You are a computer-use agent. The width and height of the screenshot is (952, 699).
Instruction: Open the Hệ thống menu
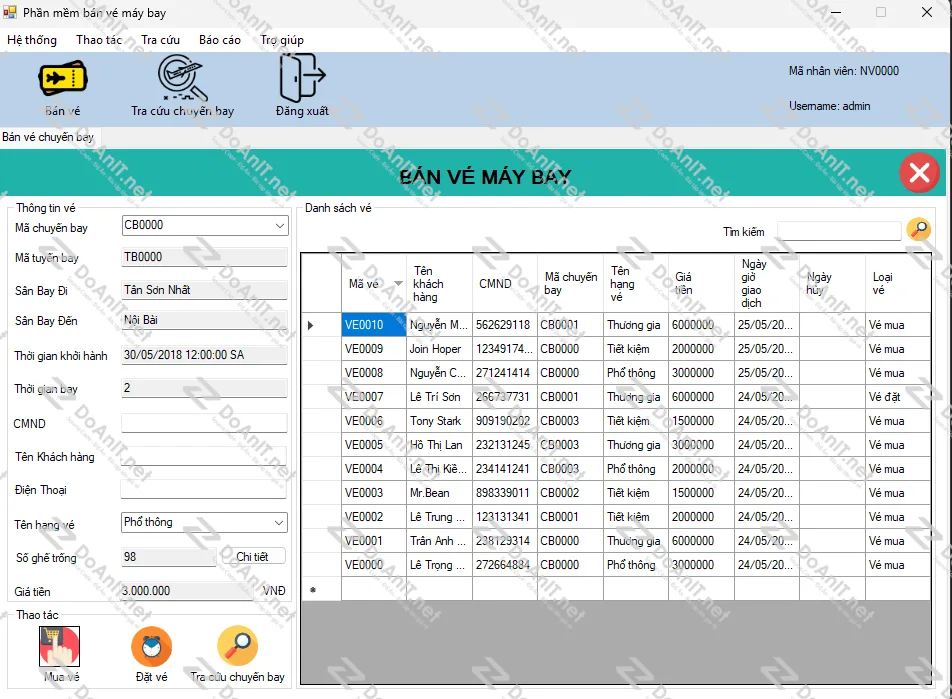[31, 40]
